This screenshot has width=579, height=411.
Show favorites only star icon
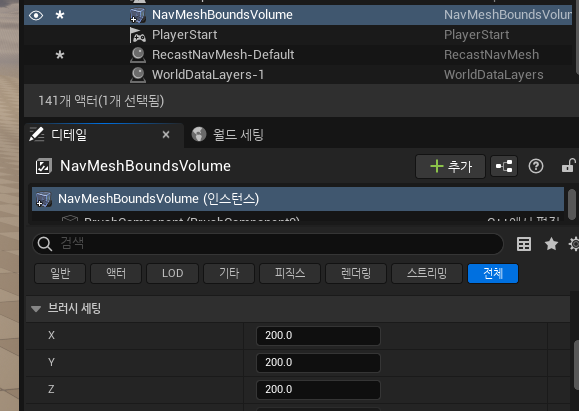point(551,244)
